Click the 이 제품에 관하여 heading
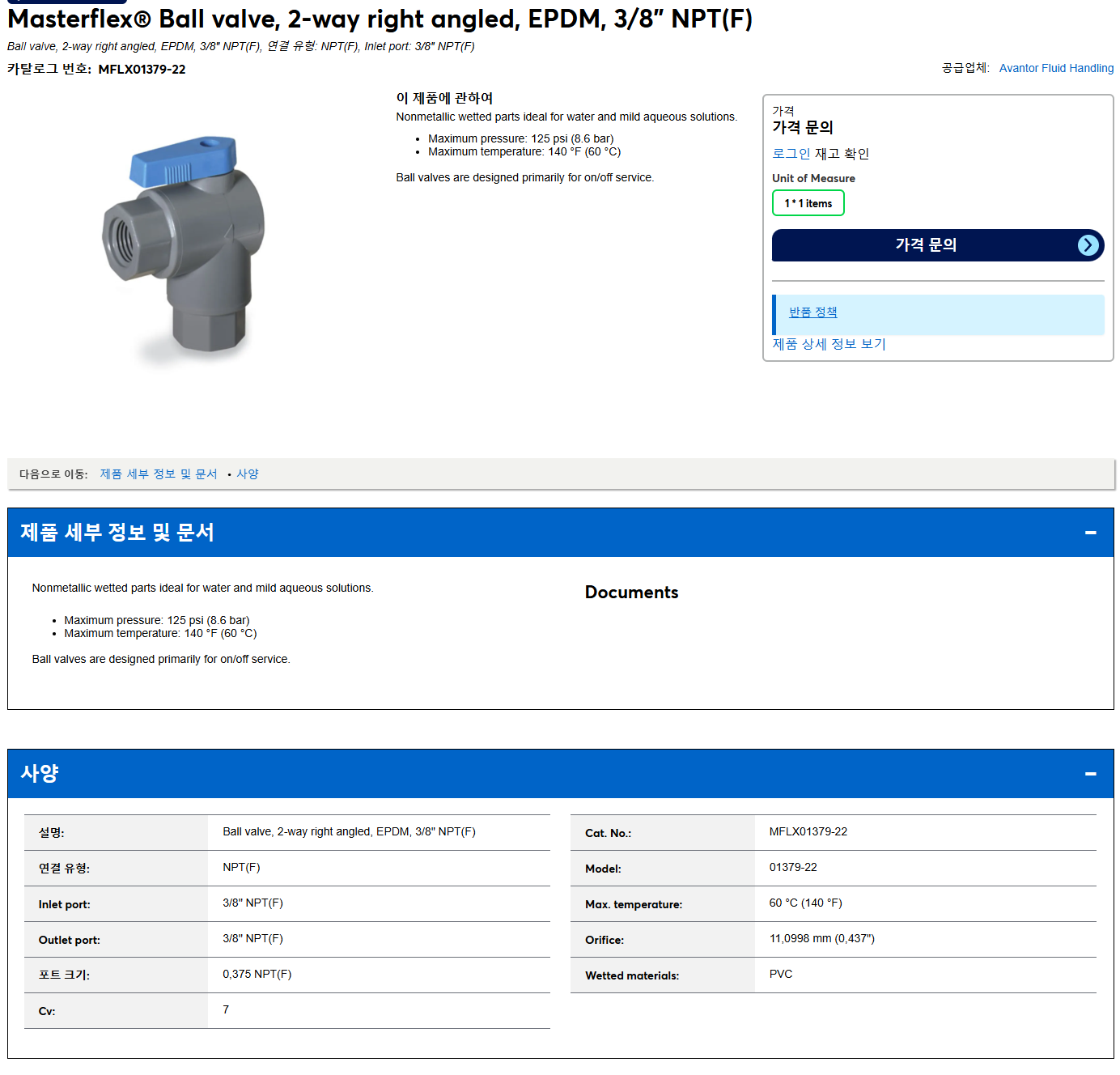This screenshot has height=1075, width=1120. coord(444,98)
